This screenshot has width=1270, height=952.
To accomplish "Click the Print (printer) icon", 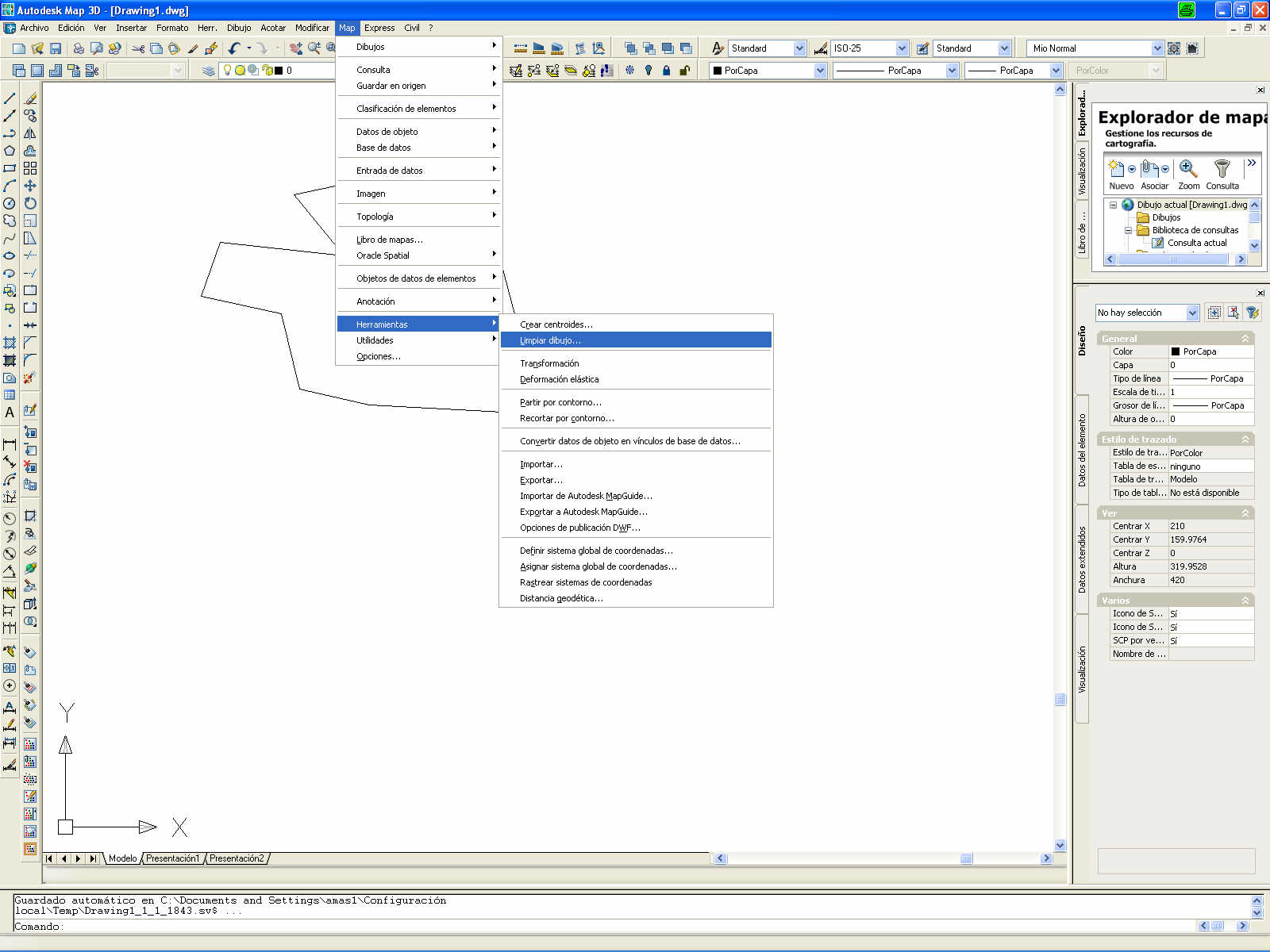I will tap(79, 48).
